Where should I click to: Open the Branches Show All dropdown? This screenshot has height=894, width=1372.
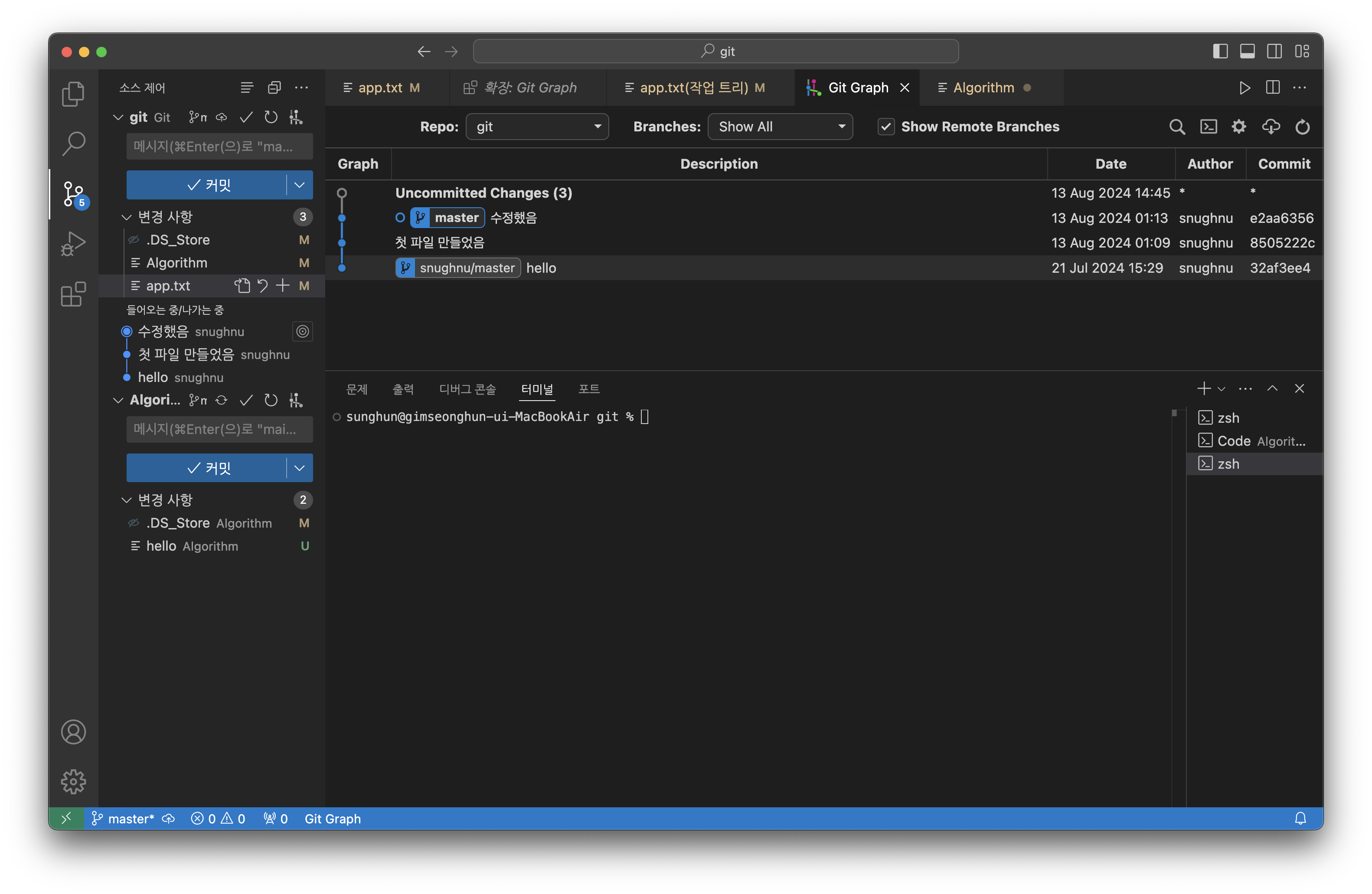click(780, 127)
